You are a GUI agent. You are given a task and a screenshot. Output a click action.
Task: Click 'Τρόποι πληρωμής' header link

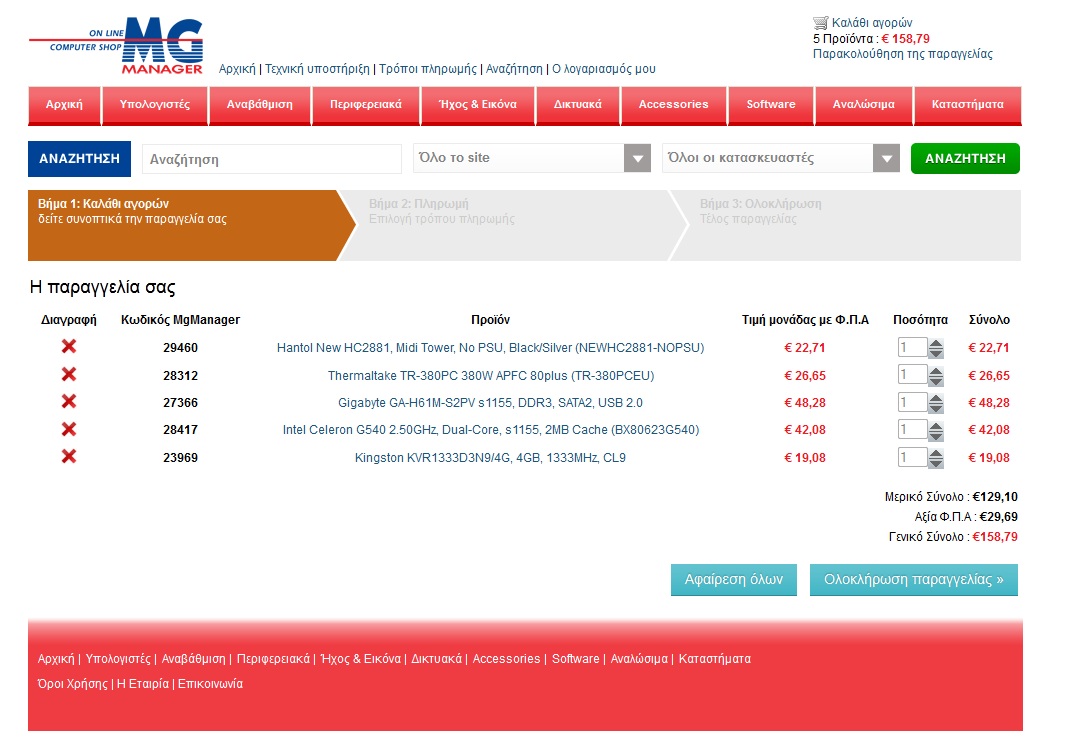(428, 69)
